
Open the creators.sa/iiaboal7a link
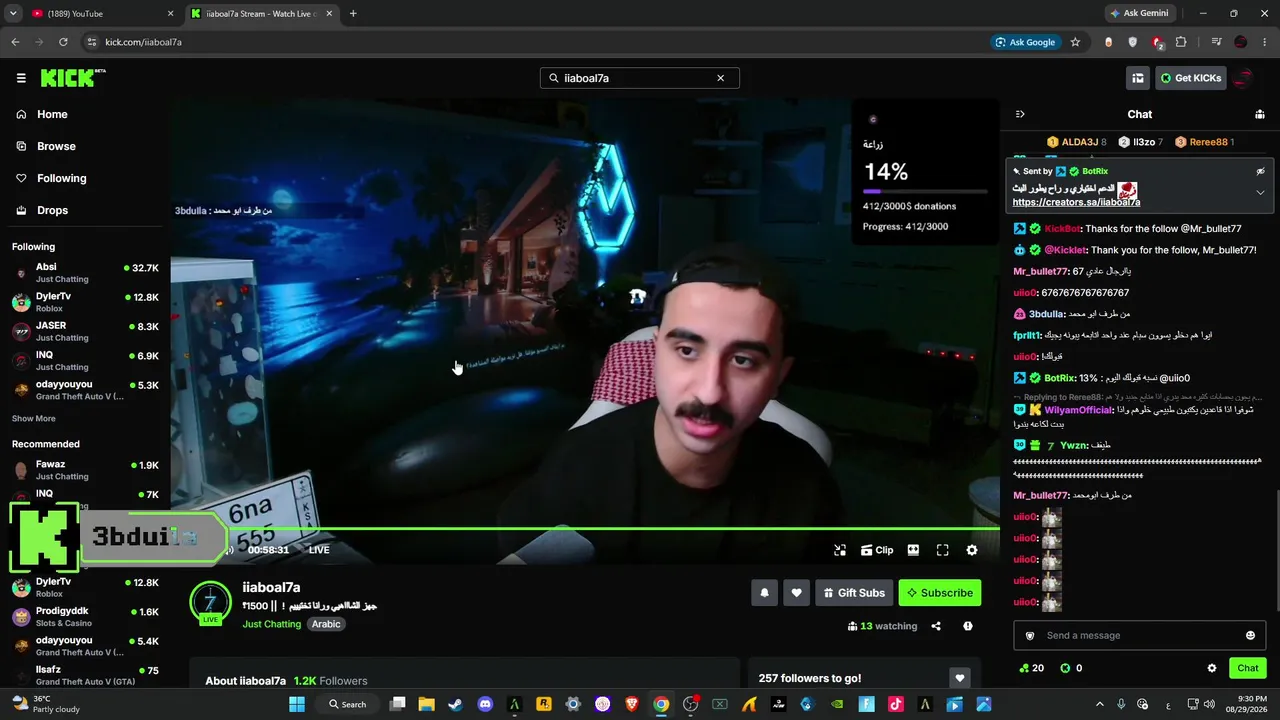point(1076,202)
